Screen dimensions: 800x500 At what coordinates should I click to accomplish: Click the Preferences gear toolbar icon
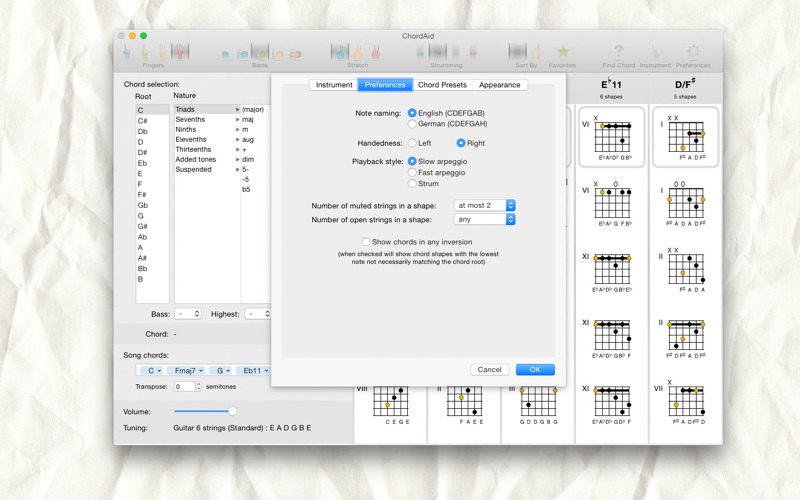[693, 52]
